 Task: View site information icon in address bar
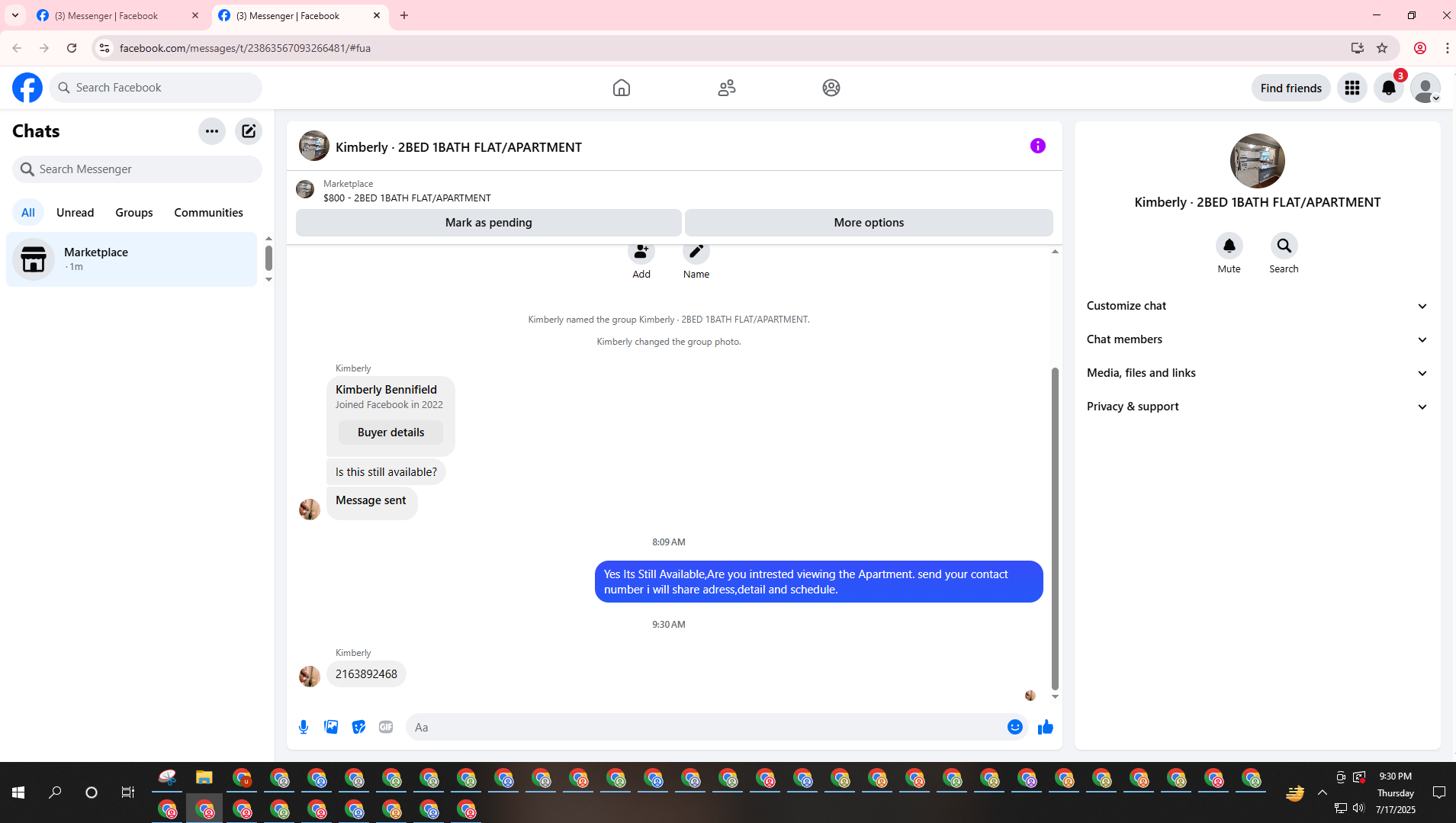click(104, 48)
